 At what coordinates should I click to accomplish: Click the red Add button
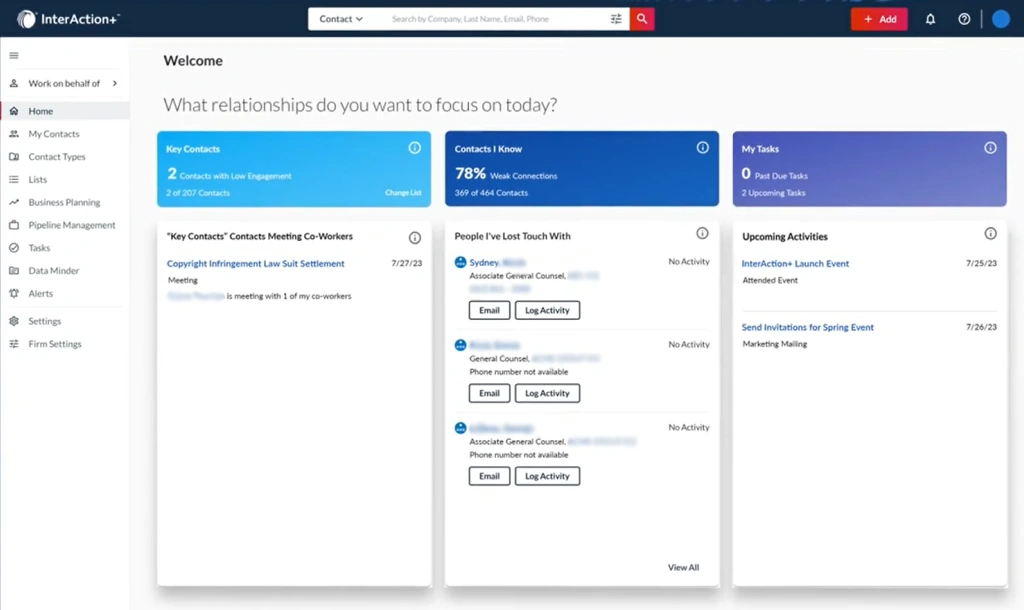879,19
